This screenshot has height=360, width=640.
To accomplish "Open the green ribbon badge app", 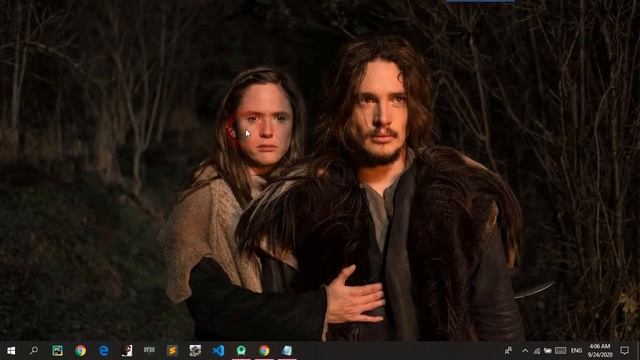I will click(x=241, y=351).
